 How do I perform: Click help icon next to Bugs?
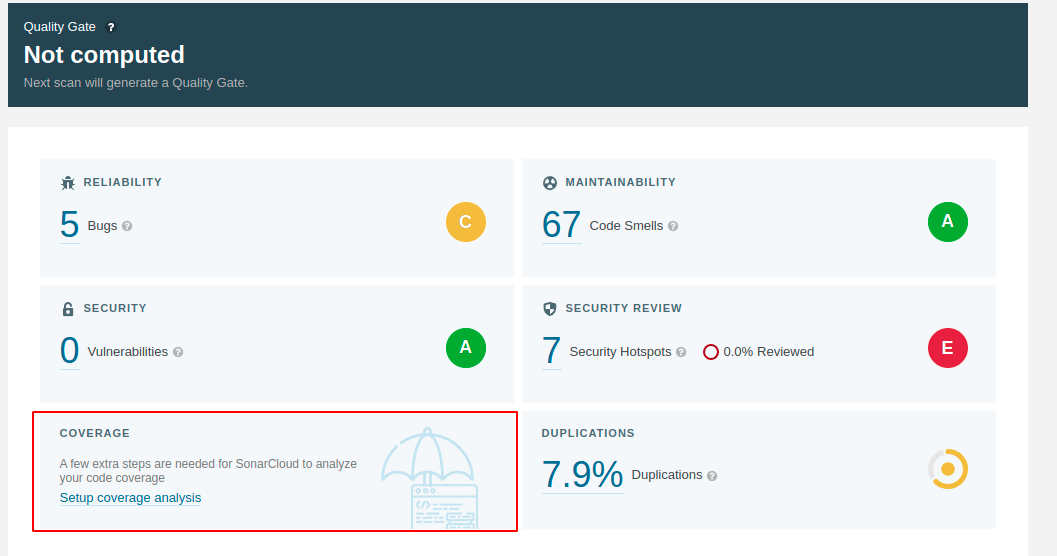(x=127, y=226)
